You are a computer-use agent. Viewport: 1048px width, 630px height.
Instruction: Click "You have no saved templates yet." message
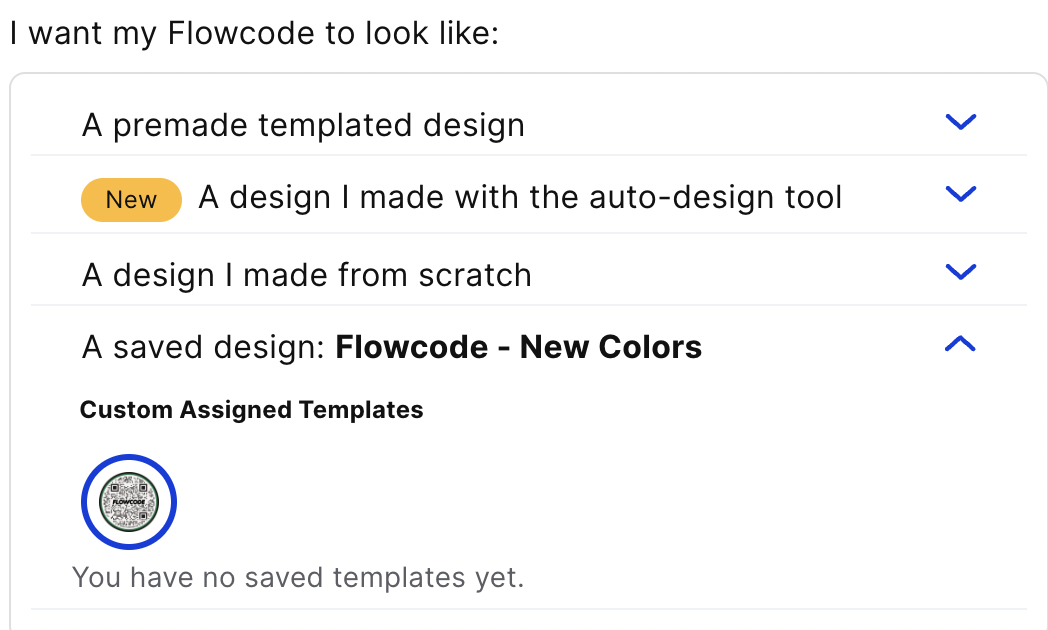[x=298, y=577]
